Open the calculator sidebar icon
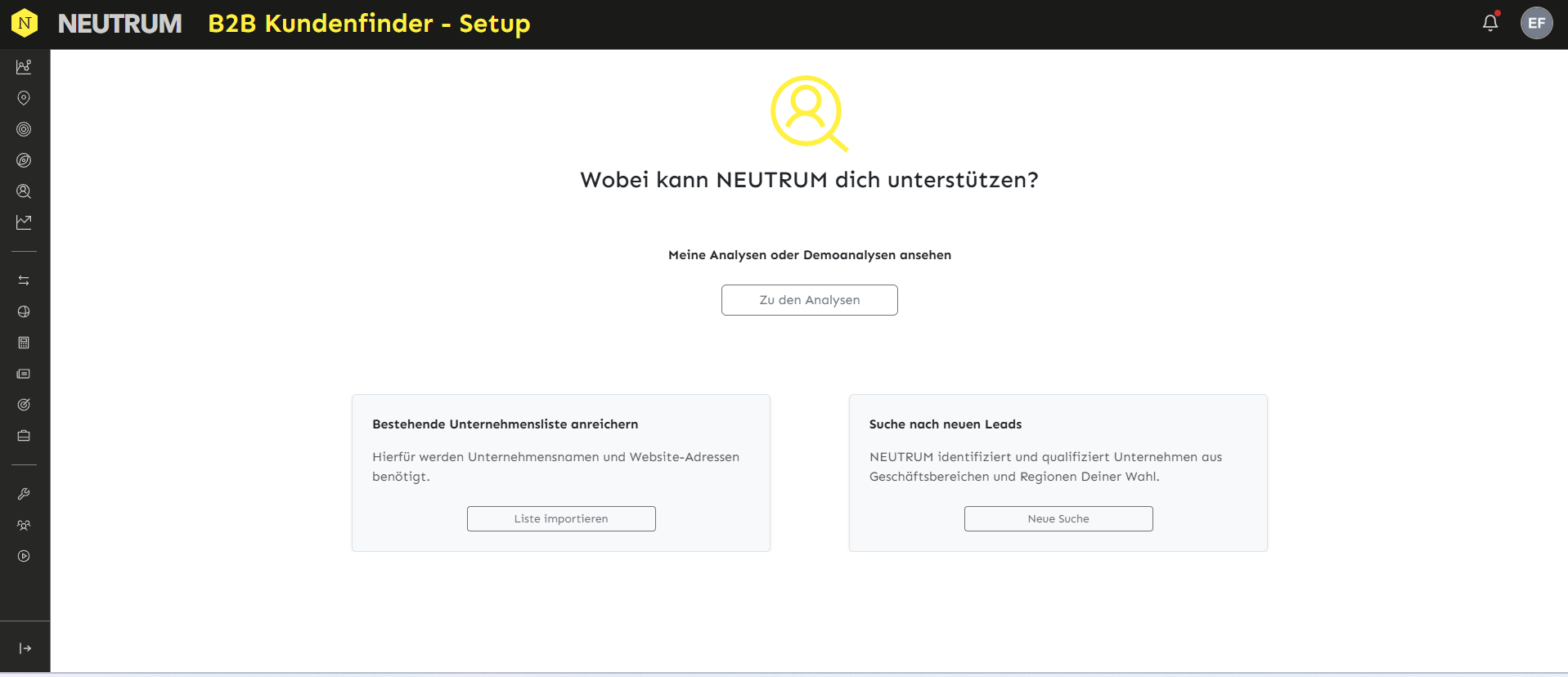Screen dimensions: 1568x677 pos(24,343)
